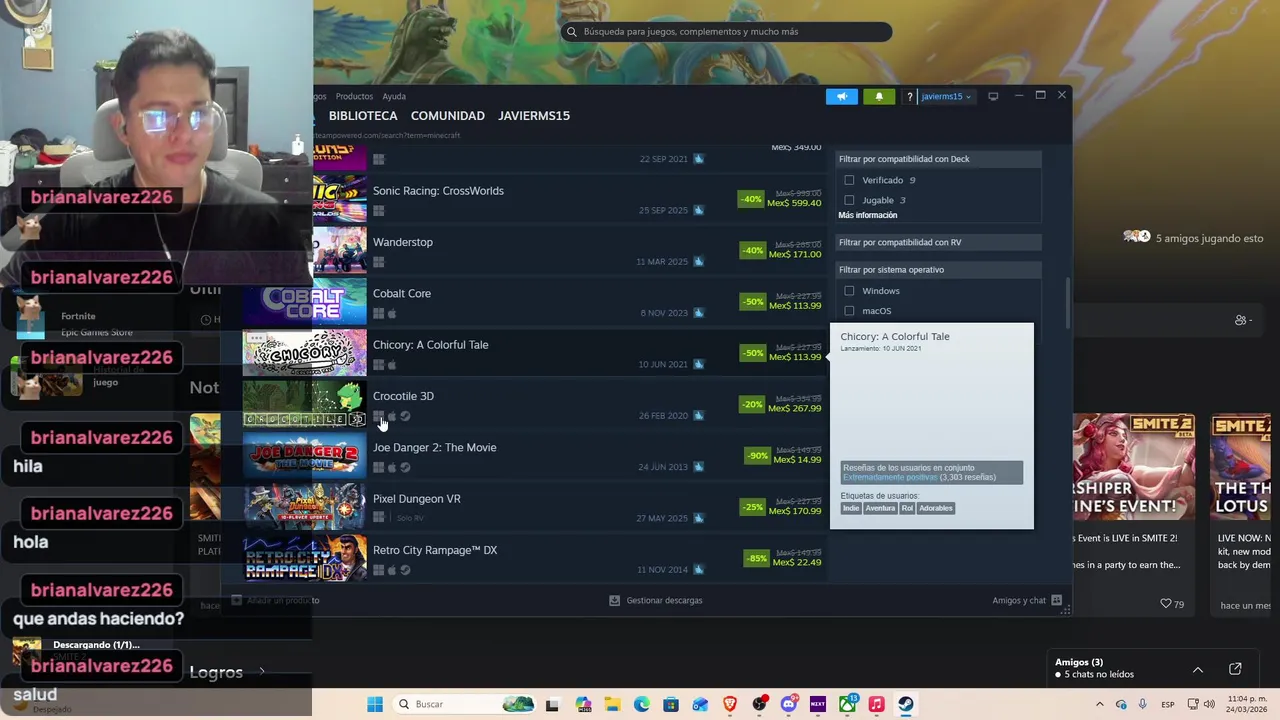Open the COMUNIDAD tab in Steam

[448, 116]
